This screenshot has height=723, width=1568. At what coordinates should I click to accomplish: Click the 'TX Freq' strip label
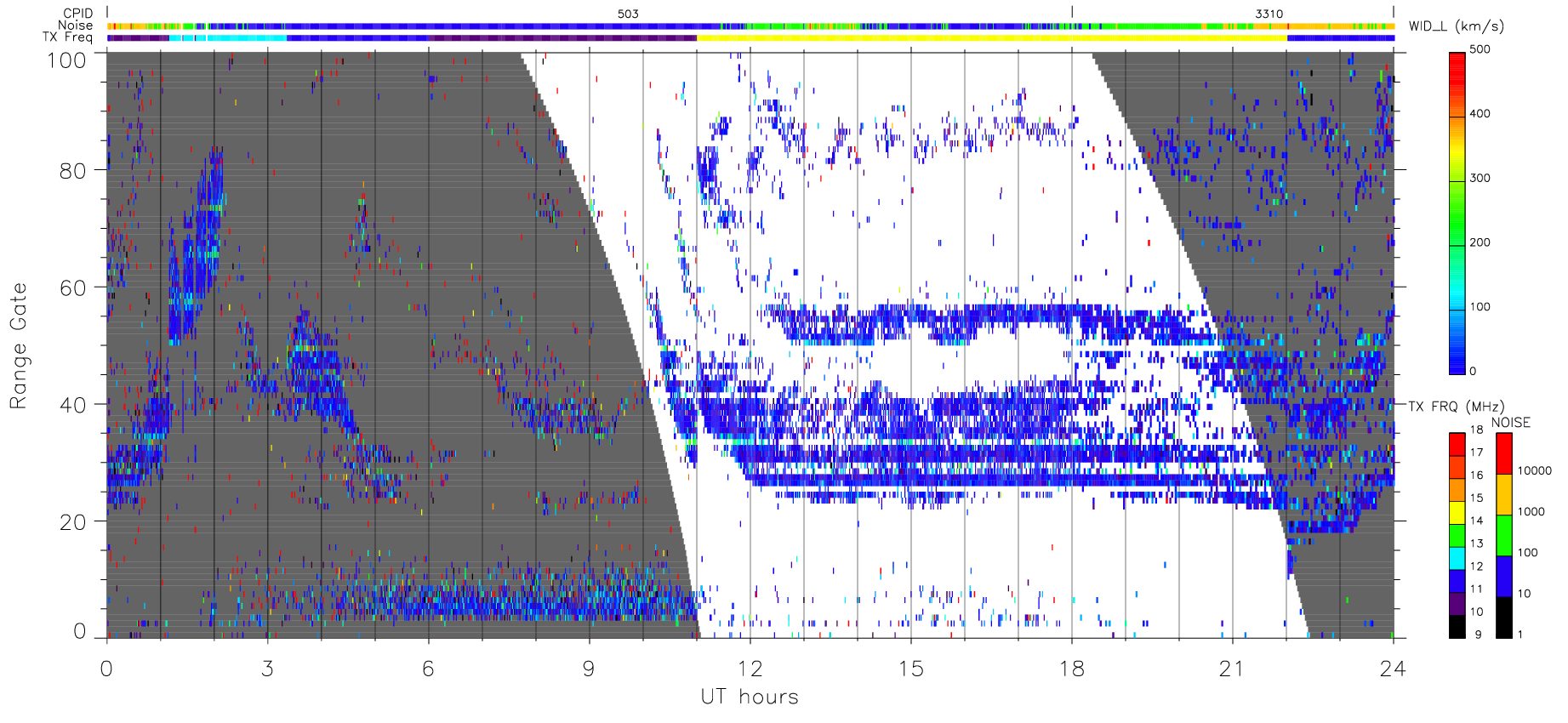click(x=67, y=37)
